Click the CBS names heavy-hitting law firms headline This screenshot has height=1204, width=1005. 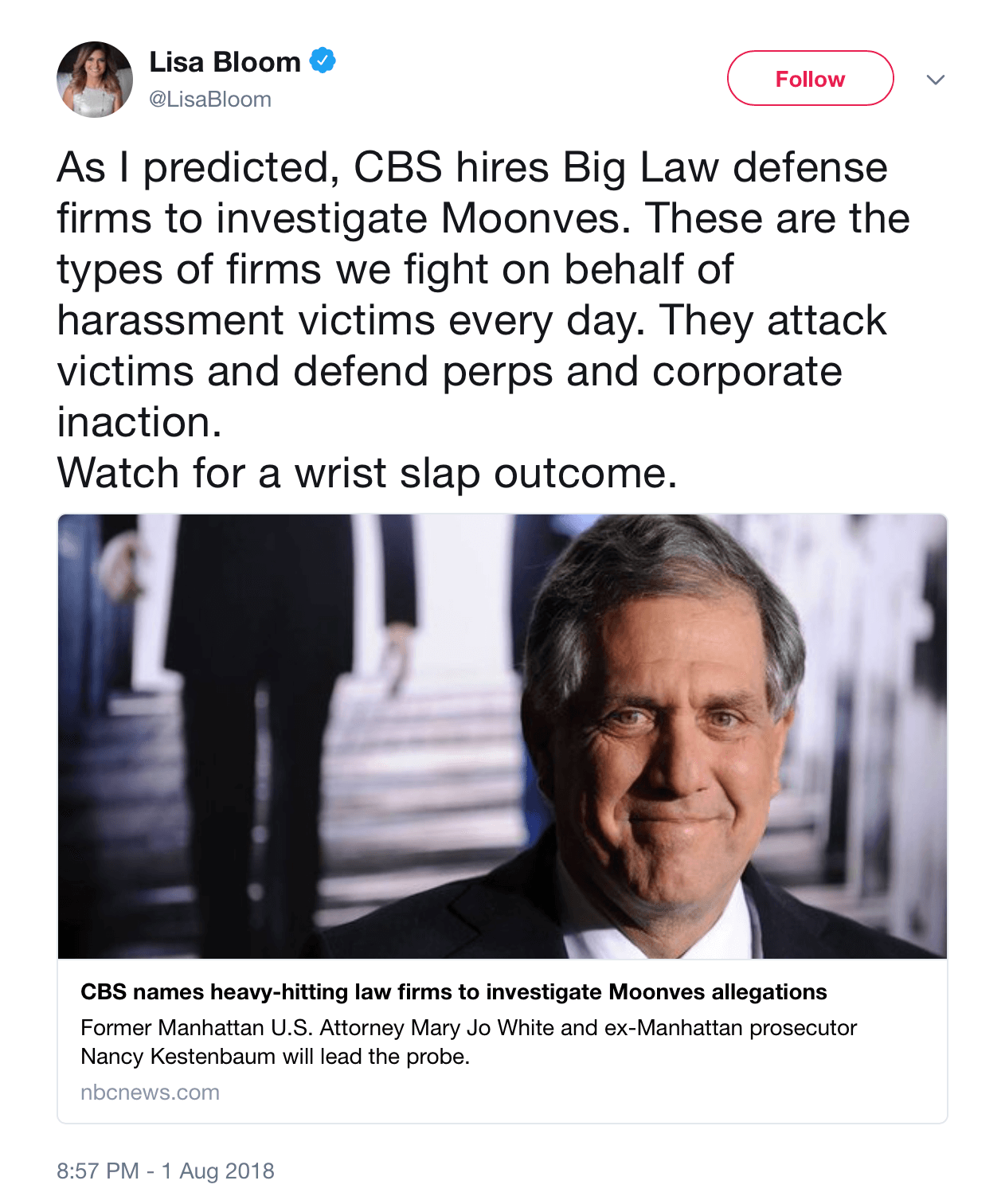pos(453,992)
